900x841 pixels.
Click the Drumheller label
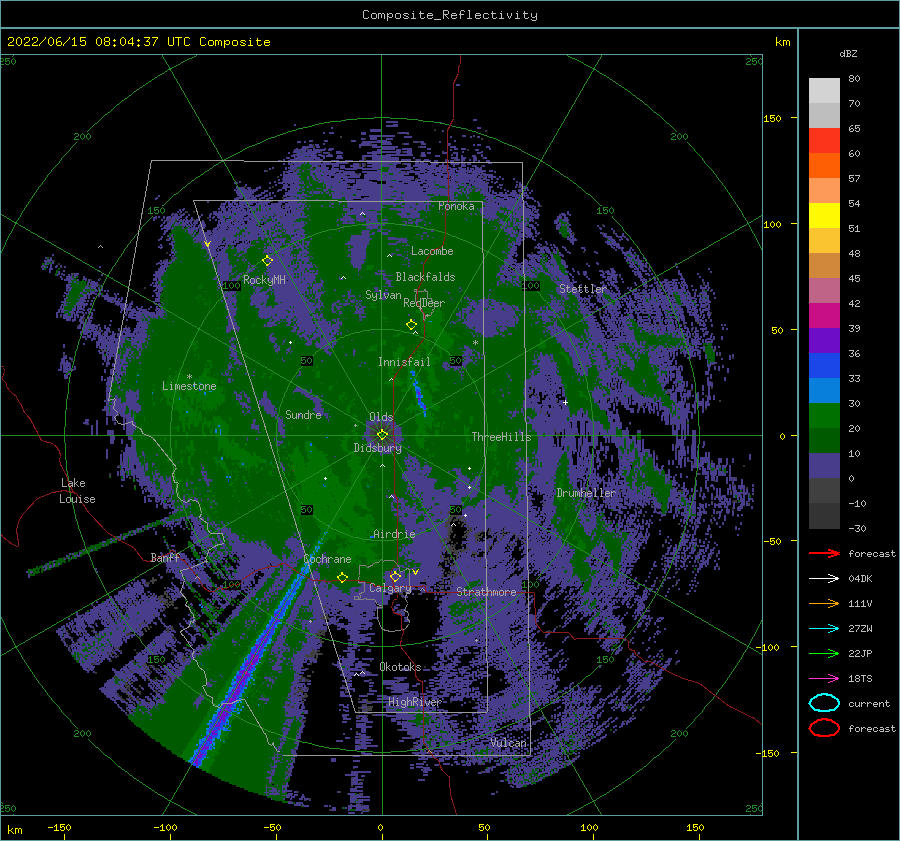[x=585, y=493]
